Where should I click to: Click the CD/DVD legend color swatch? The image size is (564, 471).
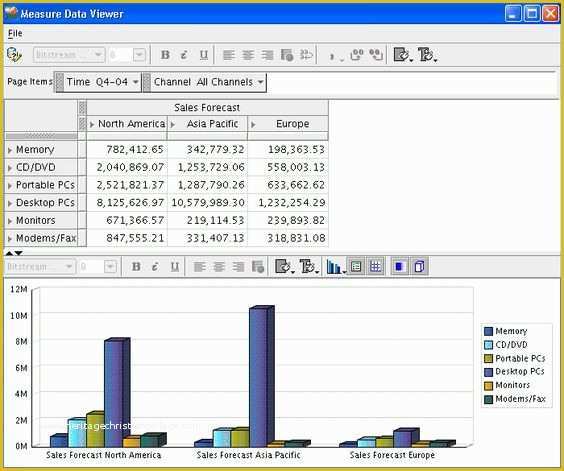coord(488,345)
